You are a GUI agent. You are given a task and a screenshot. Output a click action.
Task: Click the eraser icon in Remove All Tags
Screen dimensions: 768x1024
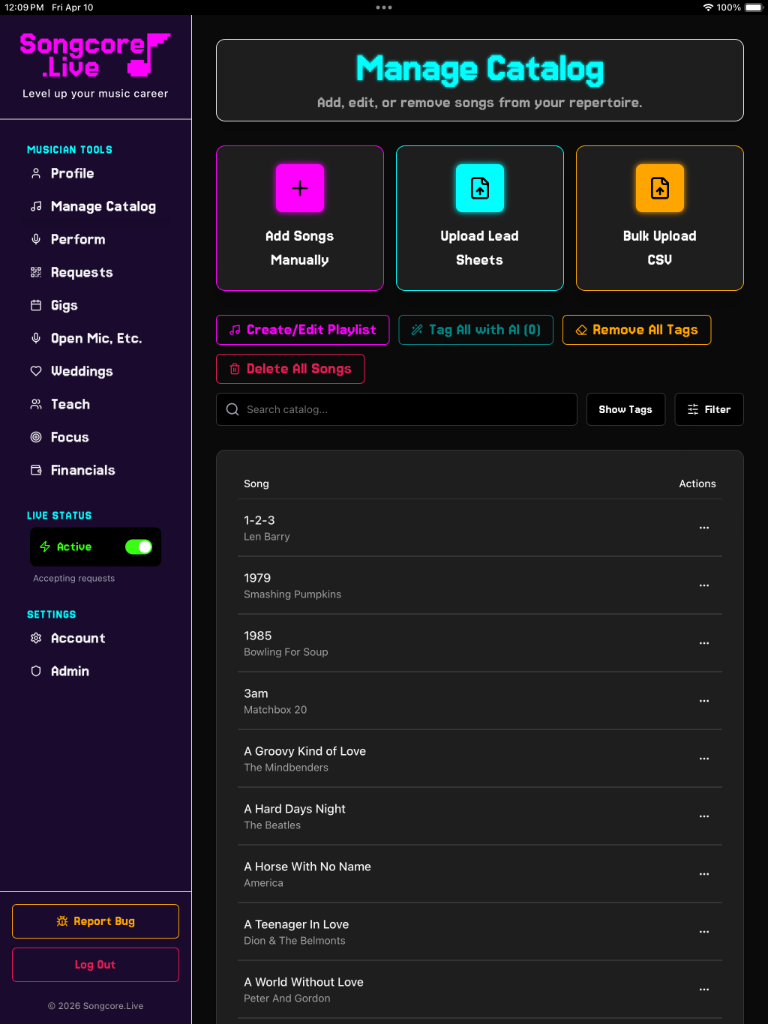581,330
